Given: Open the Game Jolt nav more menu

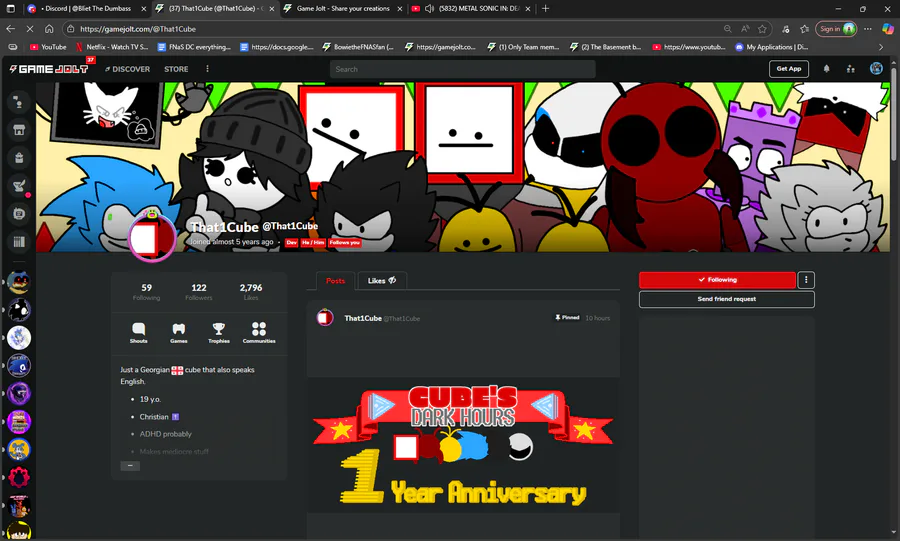Looking at the screenshot, I should point(207,69).
